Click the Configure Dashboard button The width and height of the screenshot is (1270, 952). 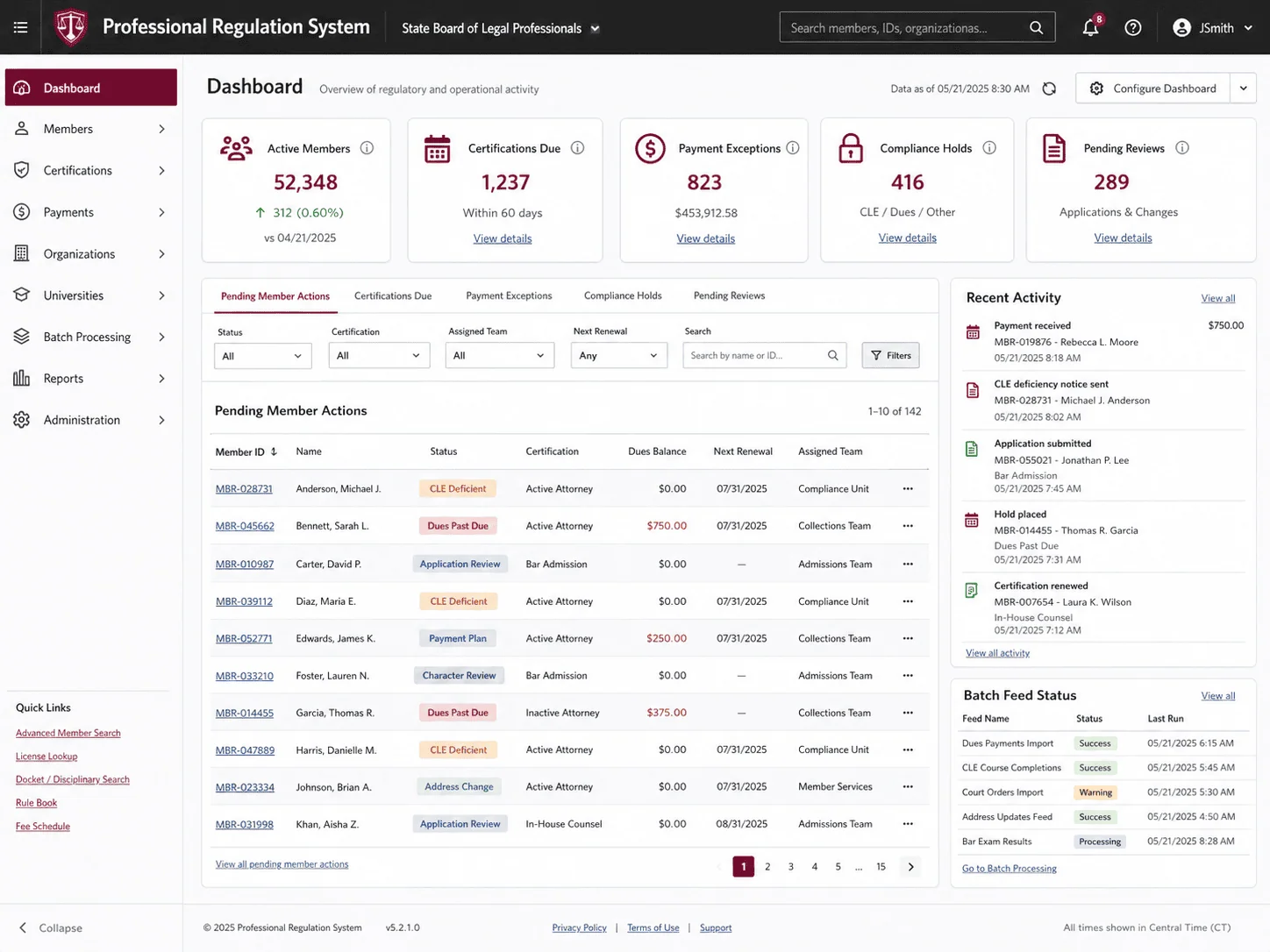[x=1153, y=89]
